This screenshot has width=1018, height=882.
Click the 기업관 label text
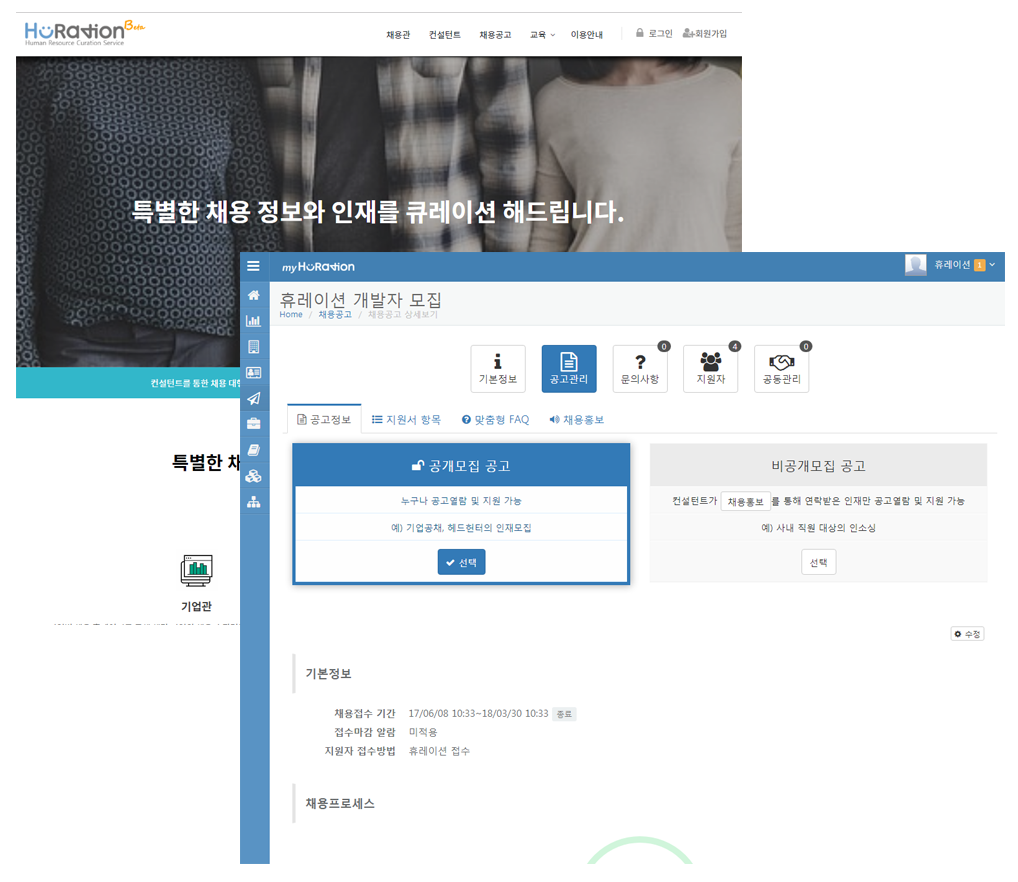click(197, 606)
